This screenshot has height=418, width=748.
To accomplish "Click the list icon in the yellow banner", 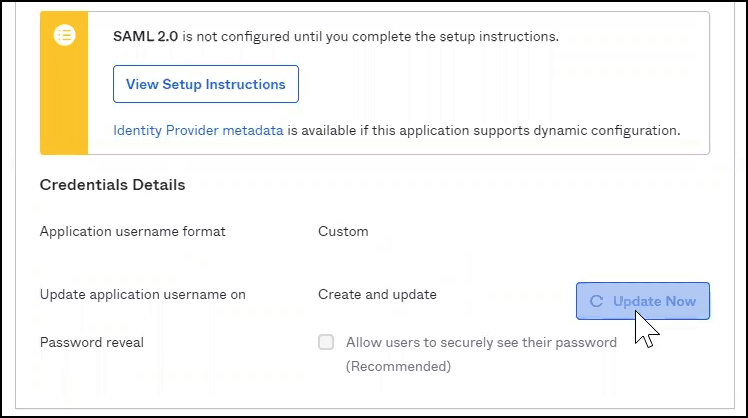I will [64, 35].
